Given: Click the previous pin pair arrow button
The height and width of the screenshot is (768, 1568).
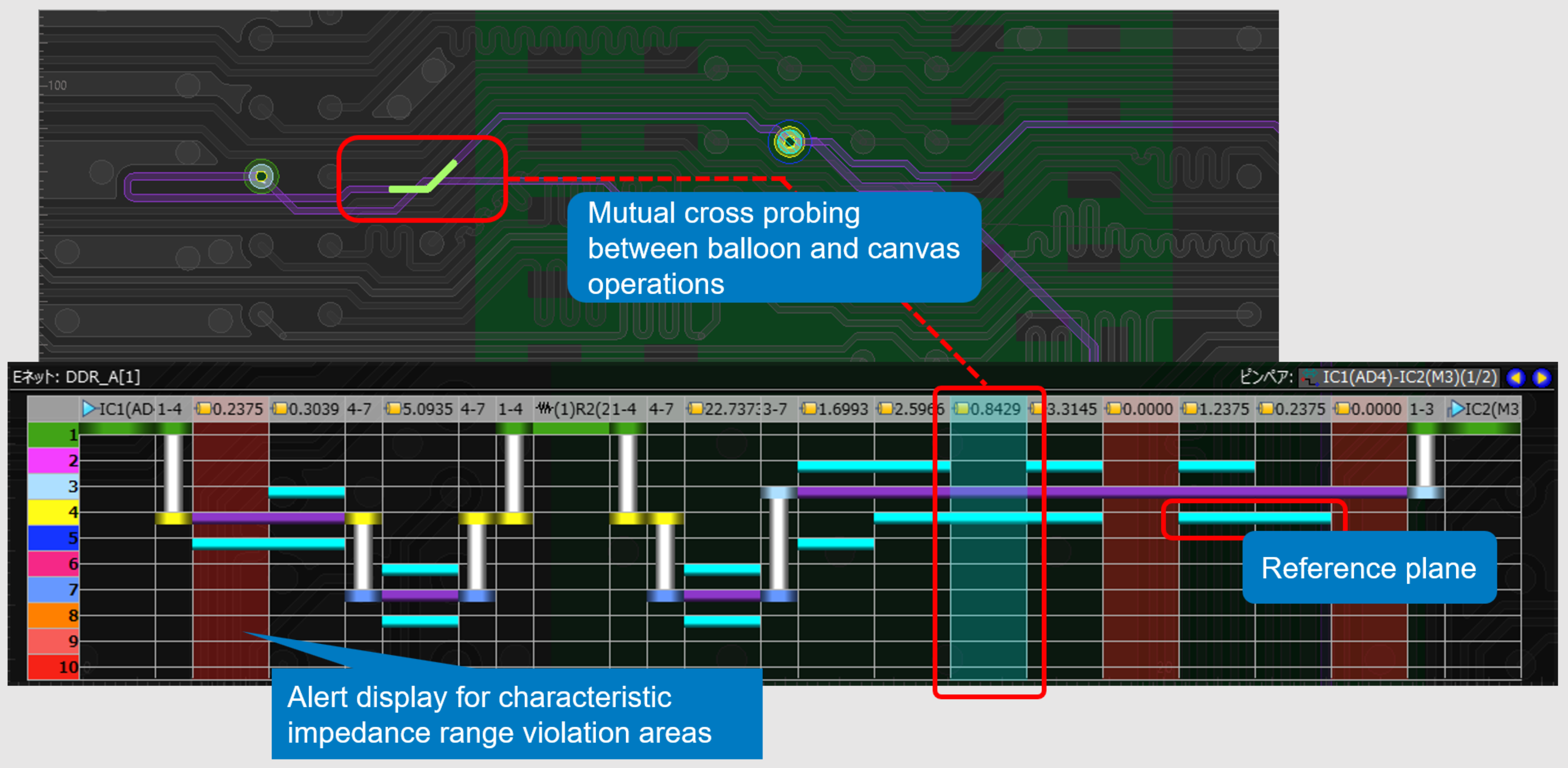Looking at the screenshot, I should coord(1516,378).
